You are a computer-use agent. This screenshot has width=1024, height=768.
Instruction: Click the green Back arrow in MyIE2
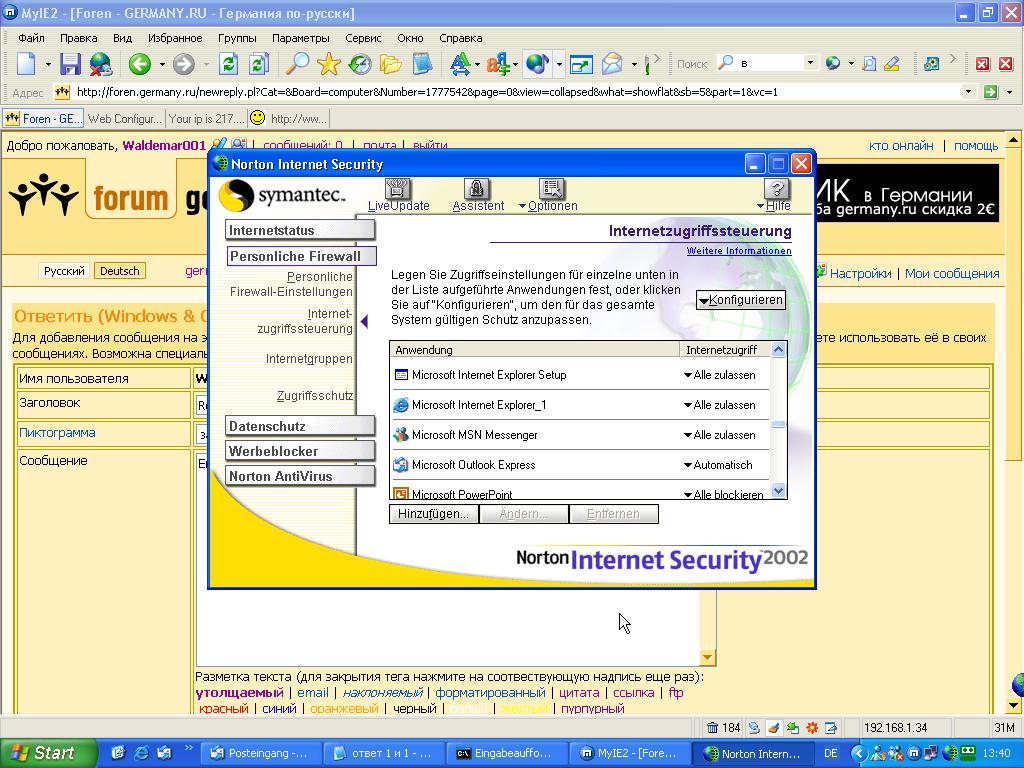(x=140, y=64)
